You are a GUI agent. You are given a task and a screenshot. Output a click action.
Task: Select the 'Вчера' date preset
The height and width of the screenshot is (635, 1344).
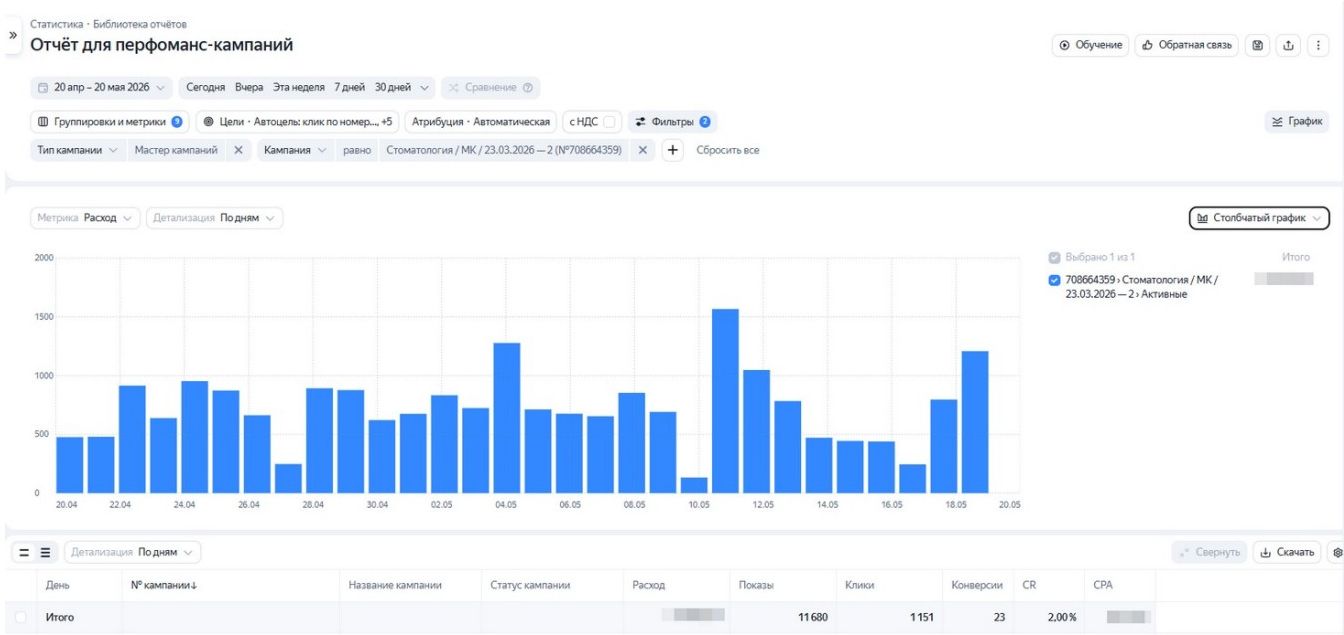[249, 88]
